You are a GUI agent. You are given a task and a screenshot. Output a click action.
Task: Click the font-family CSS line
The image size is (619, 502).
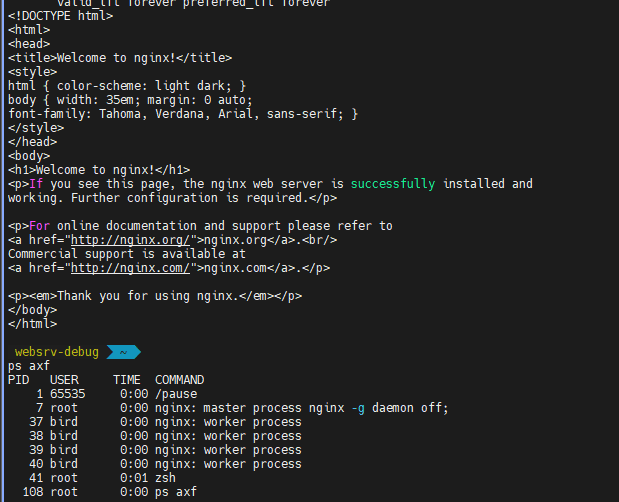coord(183,114)
